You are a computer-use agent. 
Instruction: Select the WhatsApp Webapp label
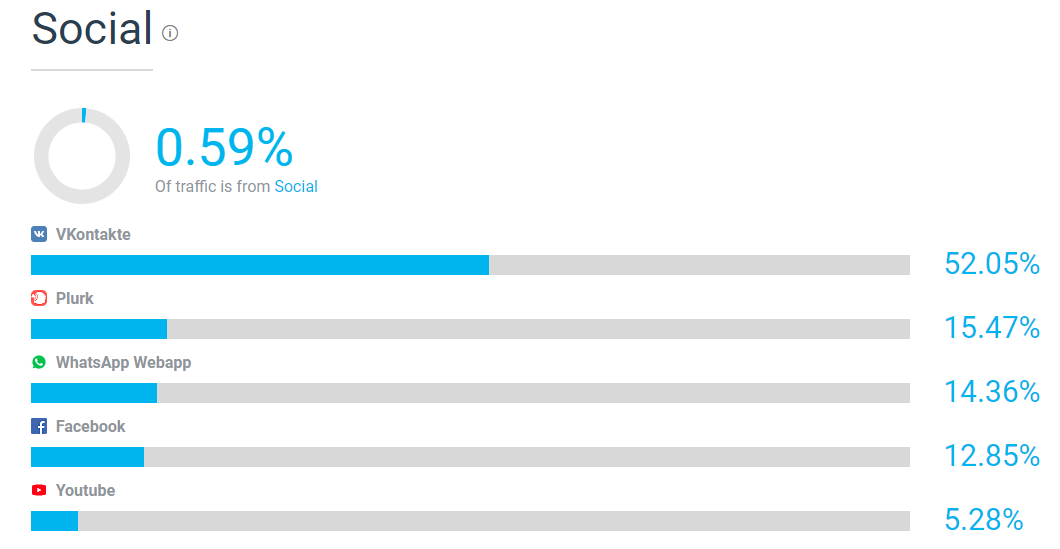coord(124,363)
